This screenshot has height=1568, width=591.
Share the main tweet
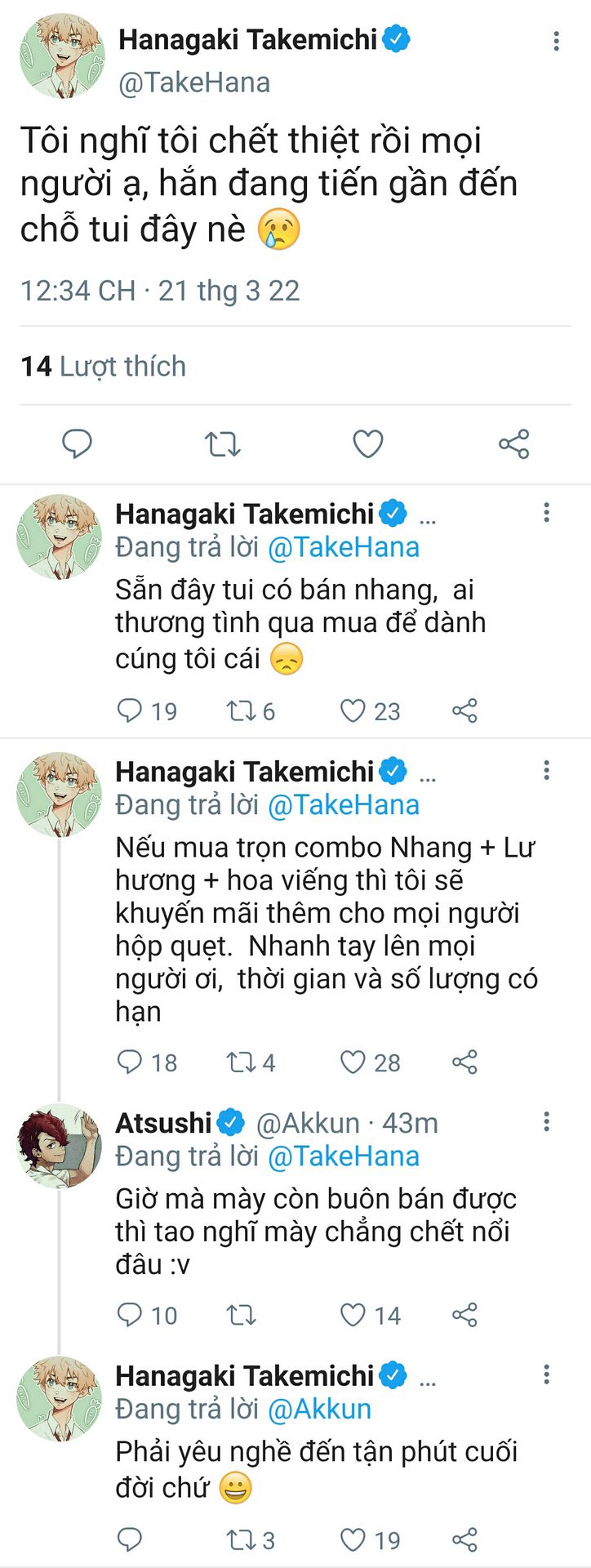513,444
